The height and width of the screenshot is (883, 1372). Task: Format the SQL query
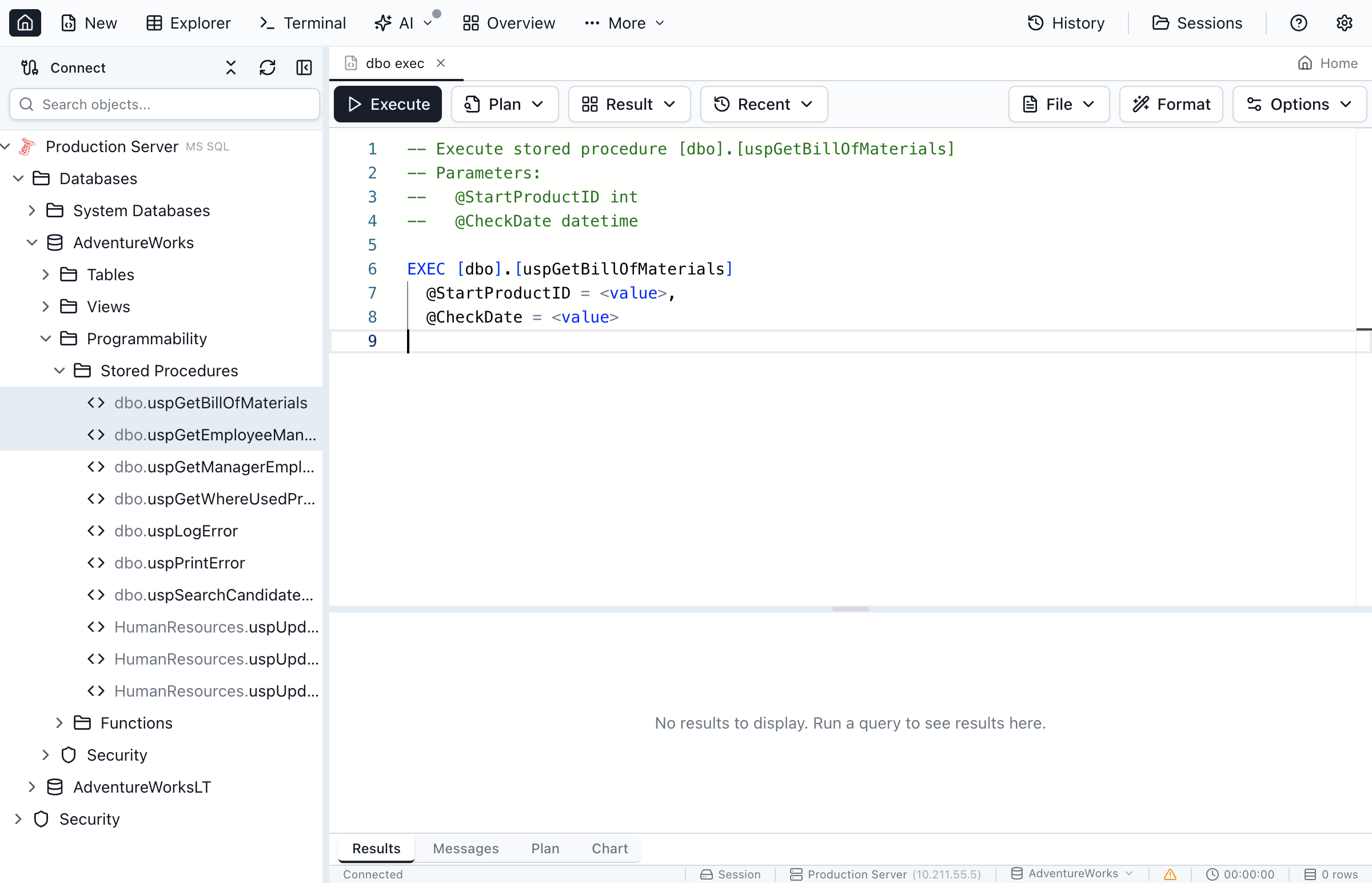click(1171, 104)
